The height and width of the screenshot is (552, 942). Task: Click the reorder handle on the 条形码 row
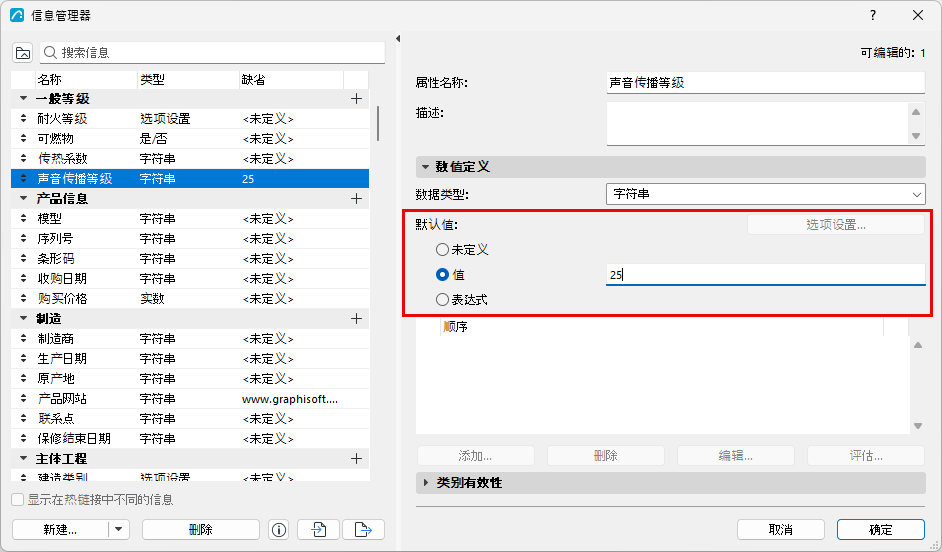tap(23, 258)
